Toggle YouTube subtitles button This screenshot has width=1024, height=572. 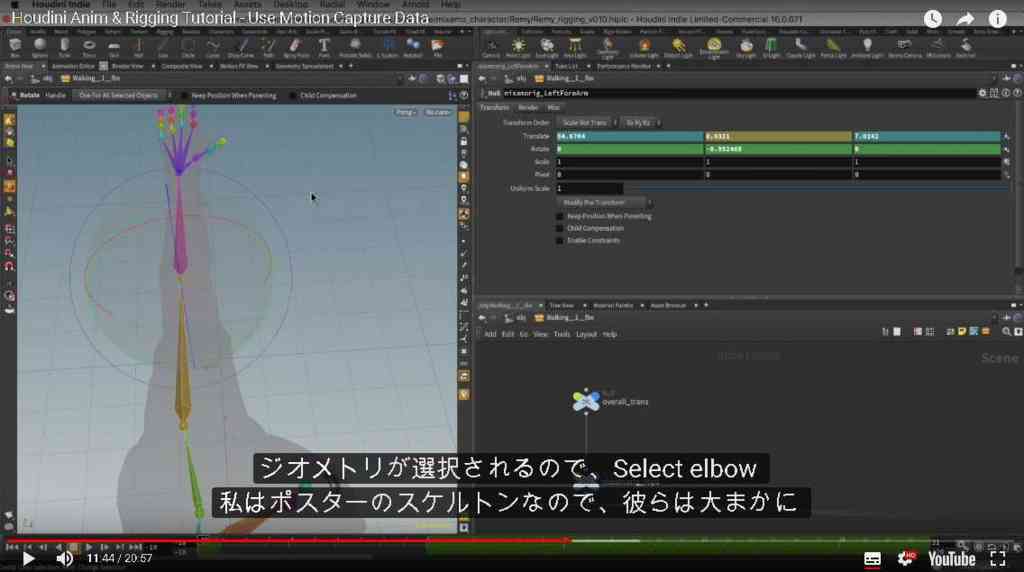[x=872, y=559]
